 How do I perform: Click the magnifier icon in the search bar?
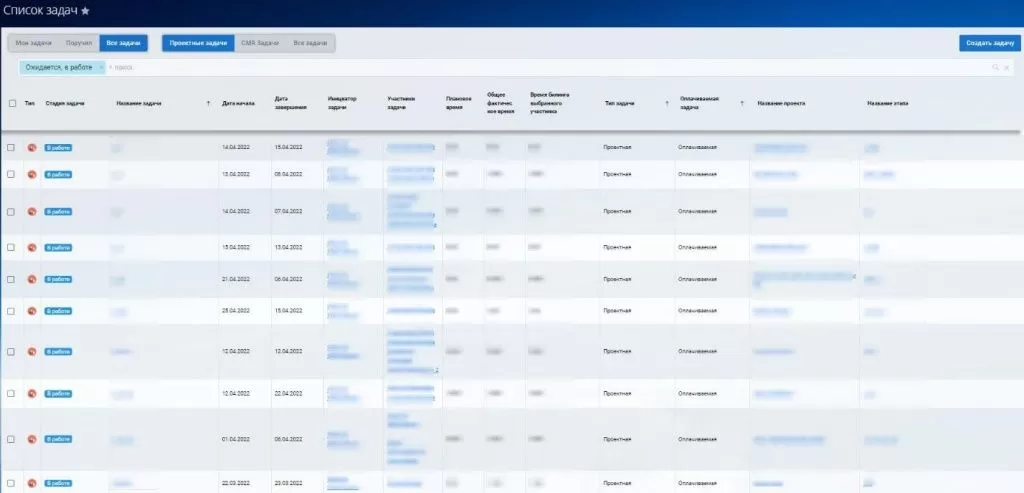[x=995, y=67]
